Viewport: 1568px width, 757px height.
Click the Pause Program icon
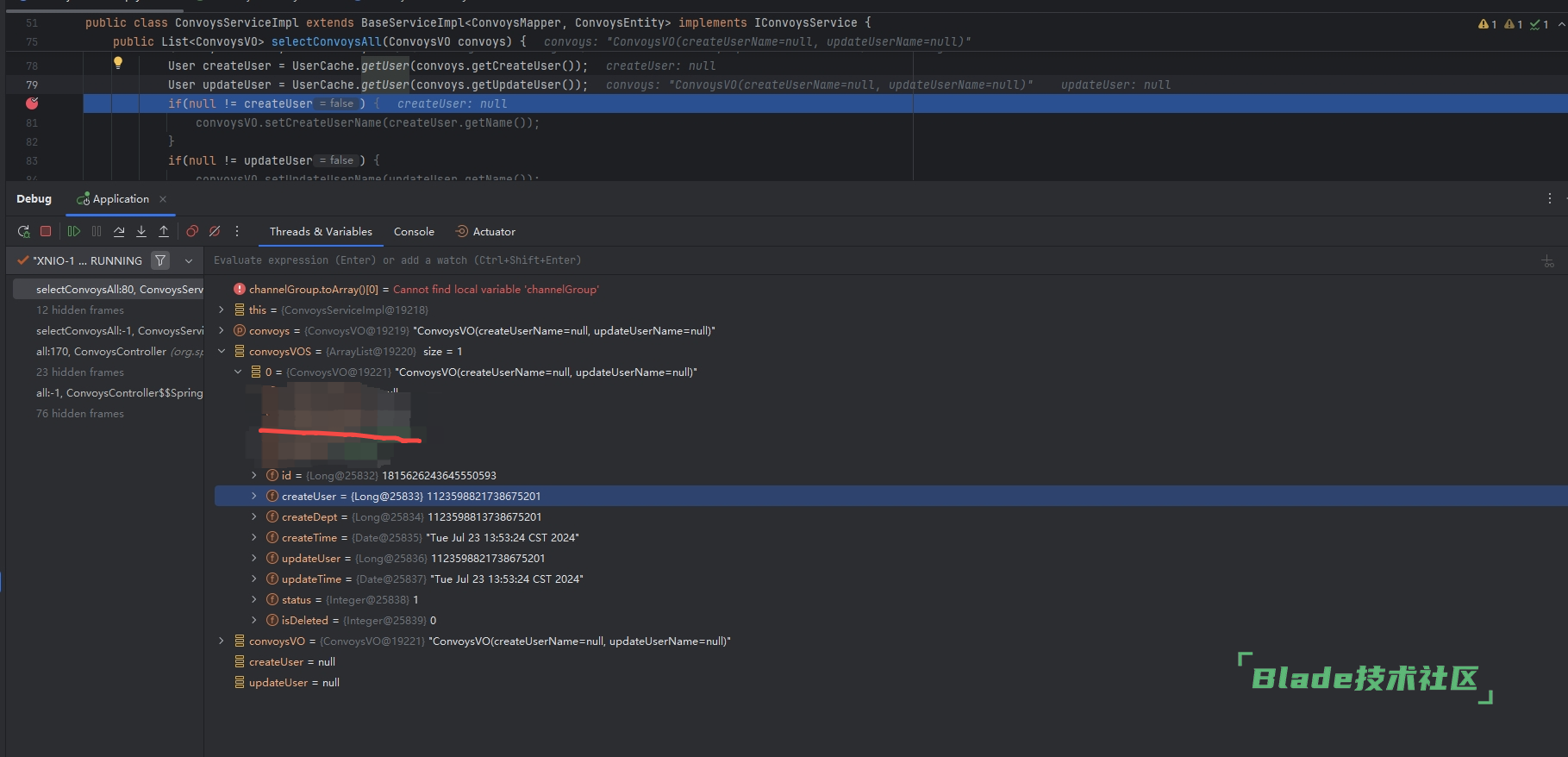[x=97, y=231]
